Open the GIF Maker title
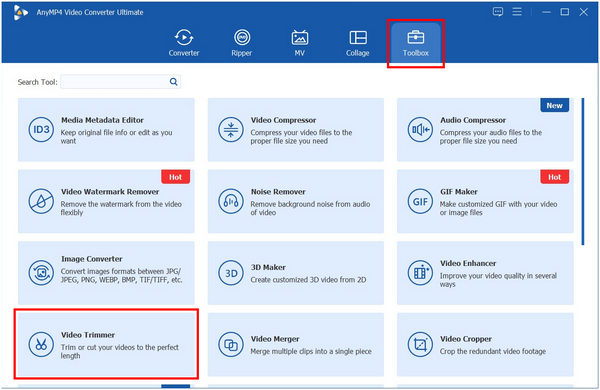Viewport: 600px width, 390px height. 458,192
